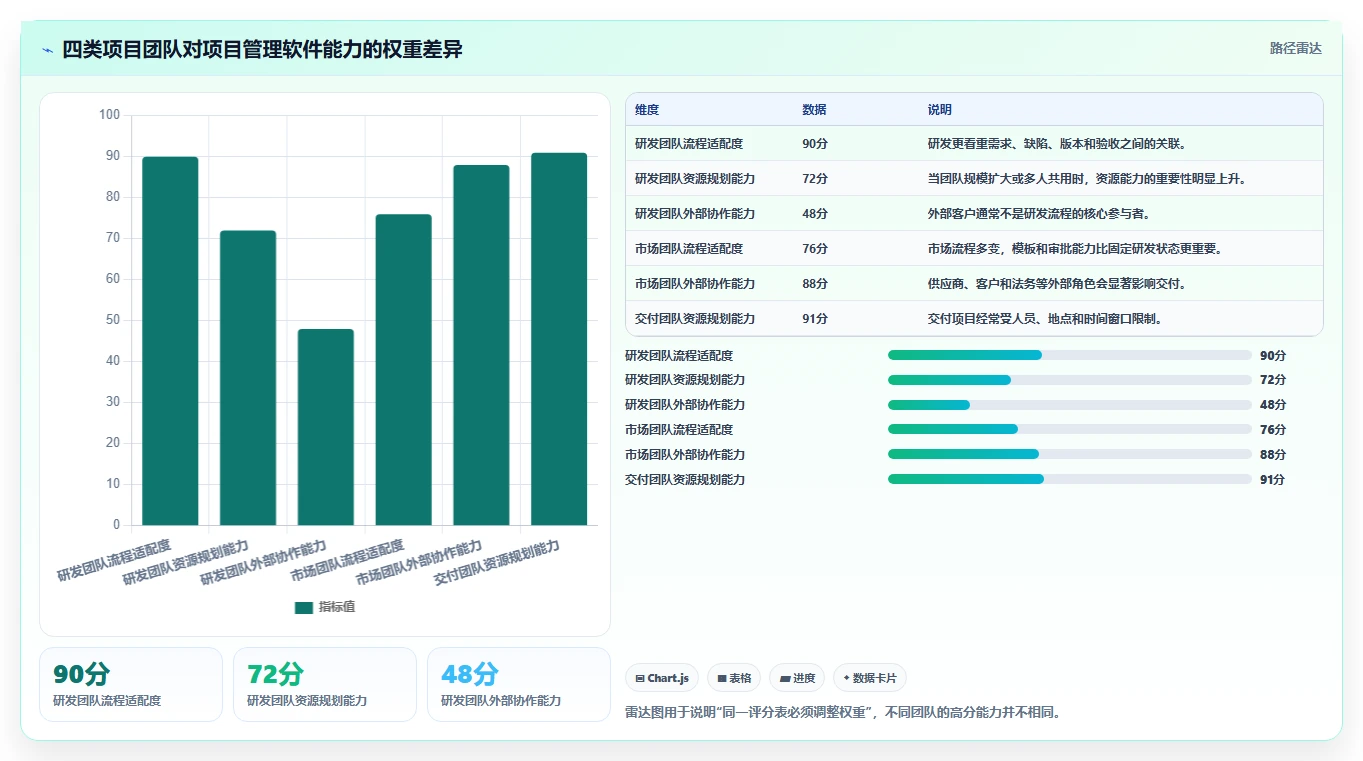Click the y-axis label 100
The image size is (1363, 761).
(x=109, y=115)
